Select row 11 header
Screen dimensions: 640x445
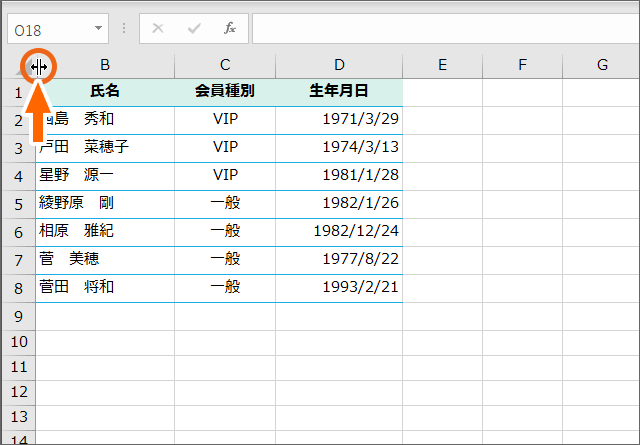18,368
